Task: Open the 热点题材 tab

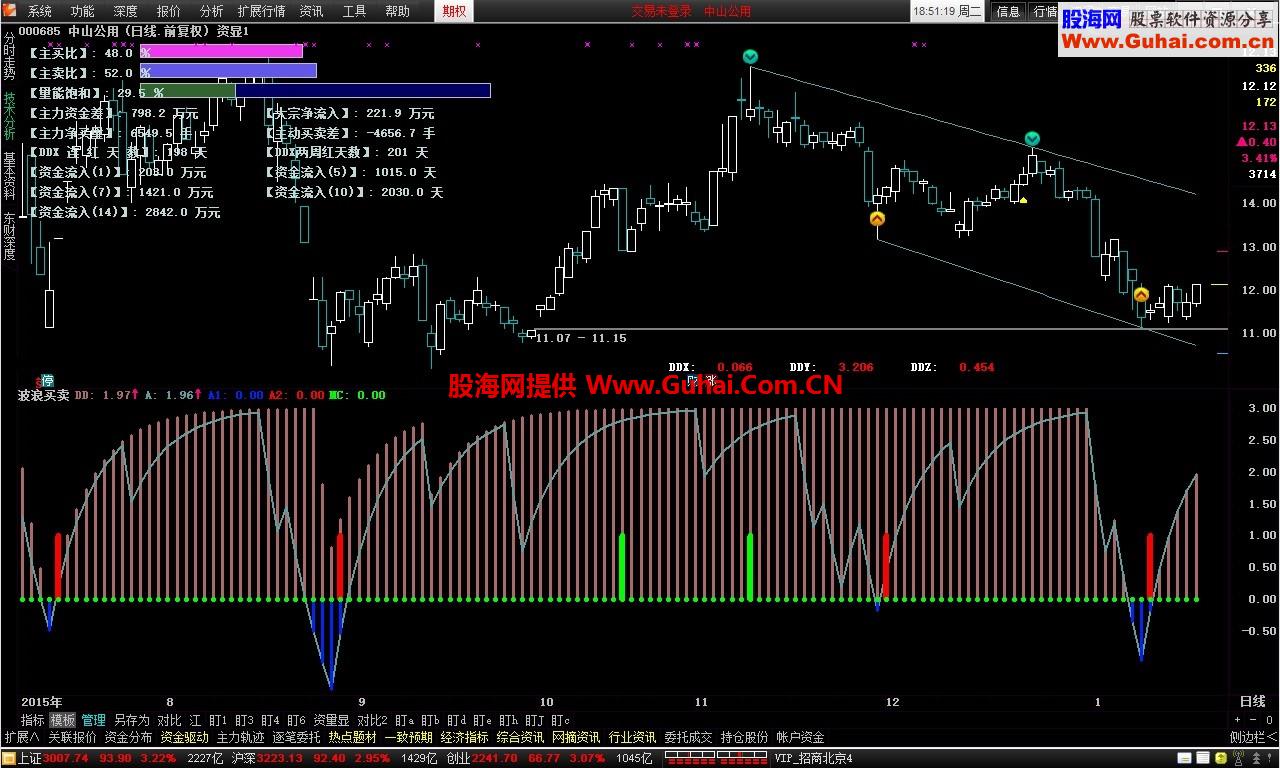Action: (x=353, y=737)
